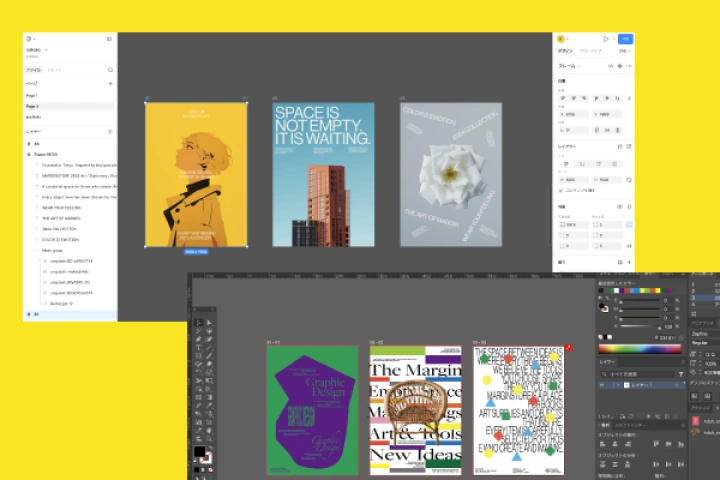Click the Y position field in Figma
Viewport: 720px width, 480px height.
[607, 114]
